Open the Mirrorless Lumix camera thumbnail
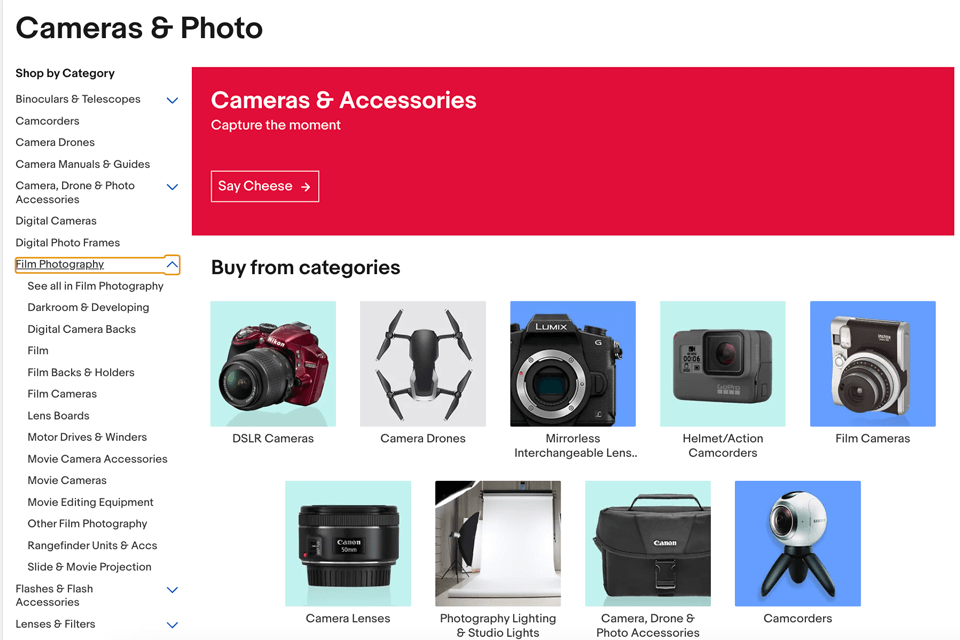 tap(573, 364)
